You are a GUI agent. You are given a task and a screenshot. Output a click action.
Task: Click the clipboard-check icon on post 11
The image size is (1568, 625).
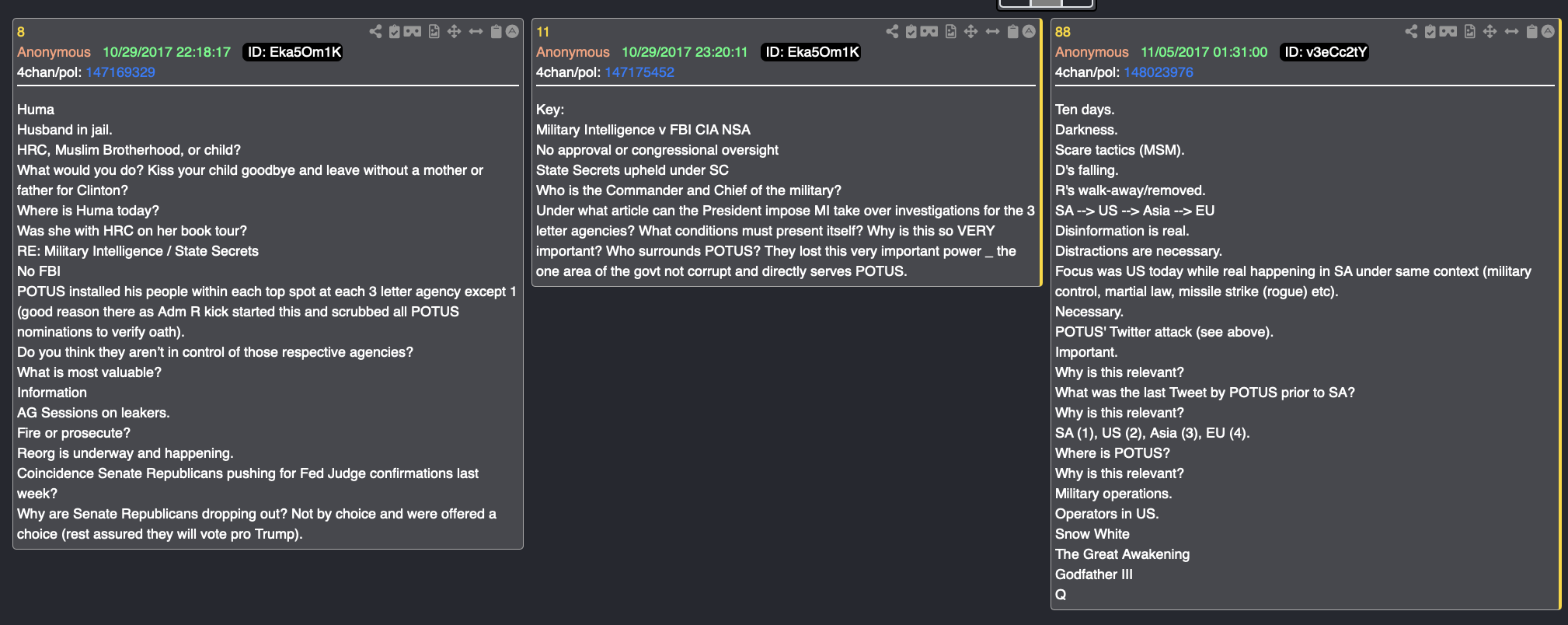[x=911, y=31]
